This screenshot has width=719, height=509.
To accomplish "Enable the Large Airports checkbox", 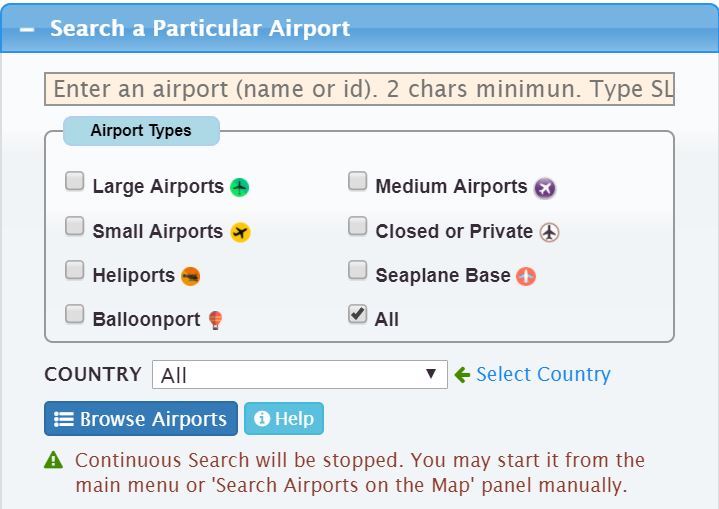I will pyautogui.click(x=74, y=181).
